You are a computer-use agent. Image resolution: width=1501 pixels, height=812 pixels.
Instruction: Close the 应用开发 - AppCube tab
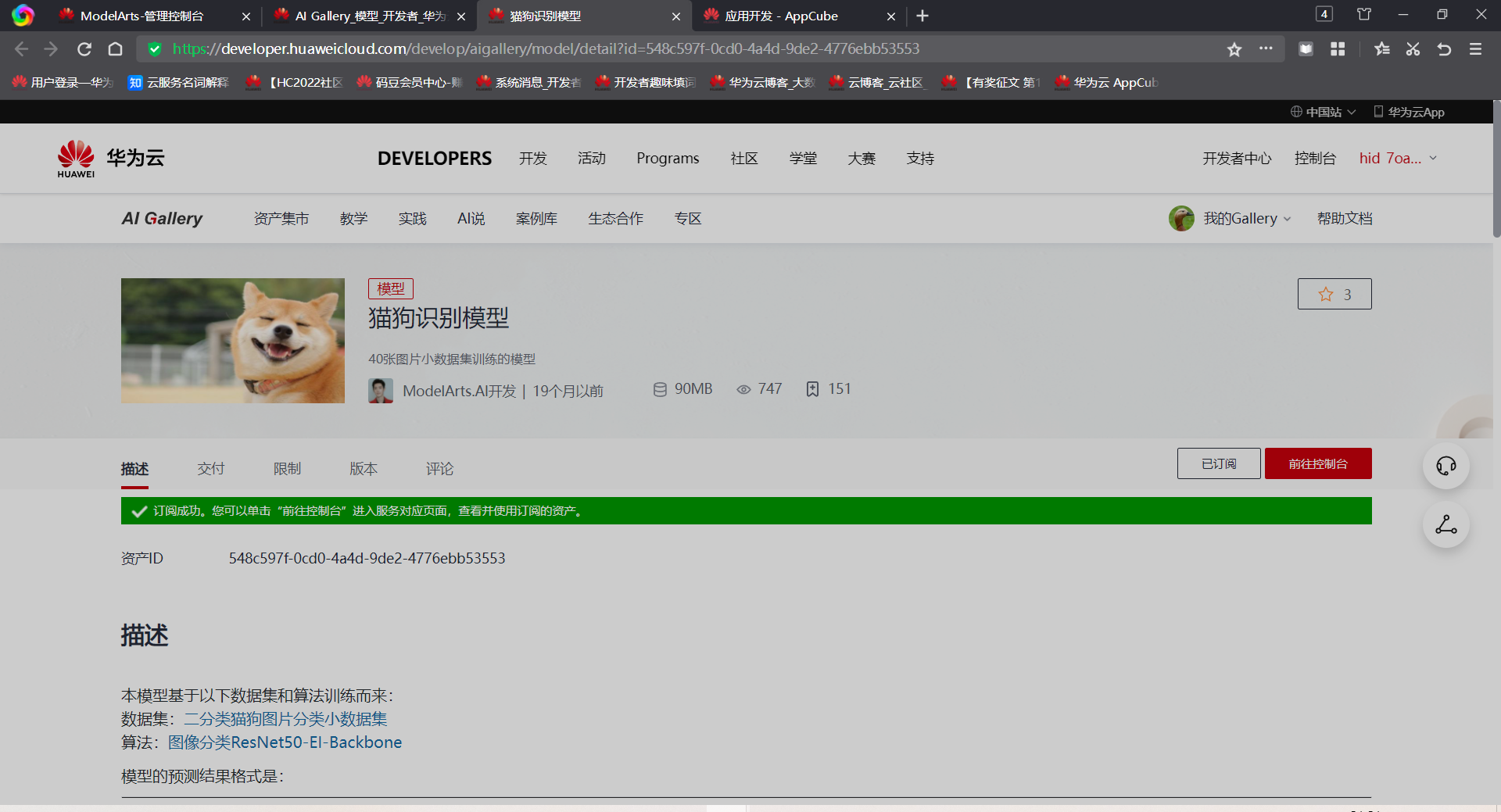(x=891, y=16)
